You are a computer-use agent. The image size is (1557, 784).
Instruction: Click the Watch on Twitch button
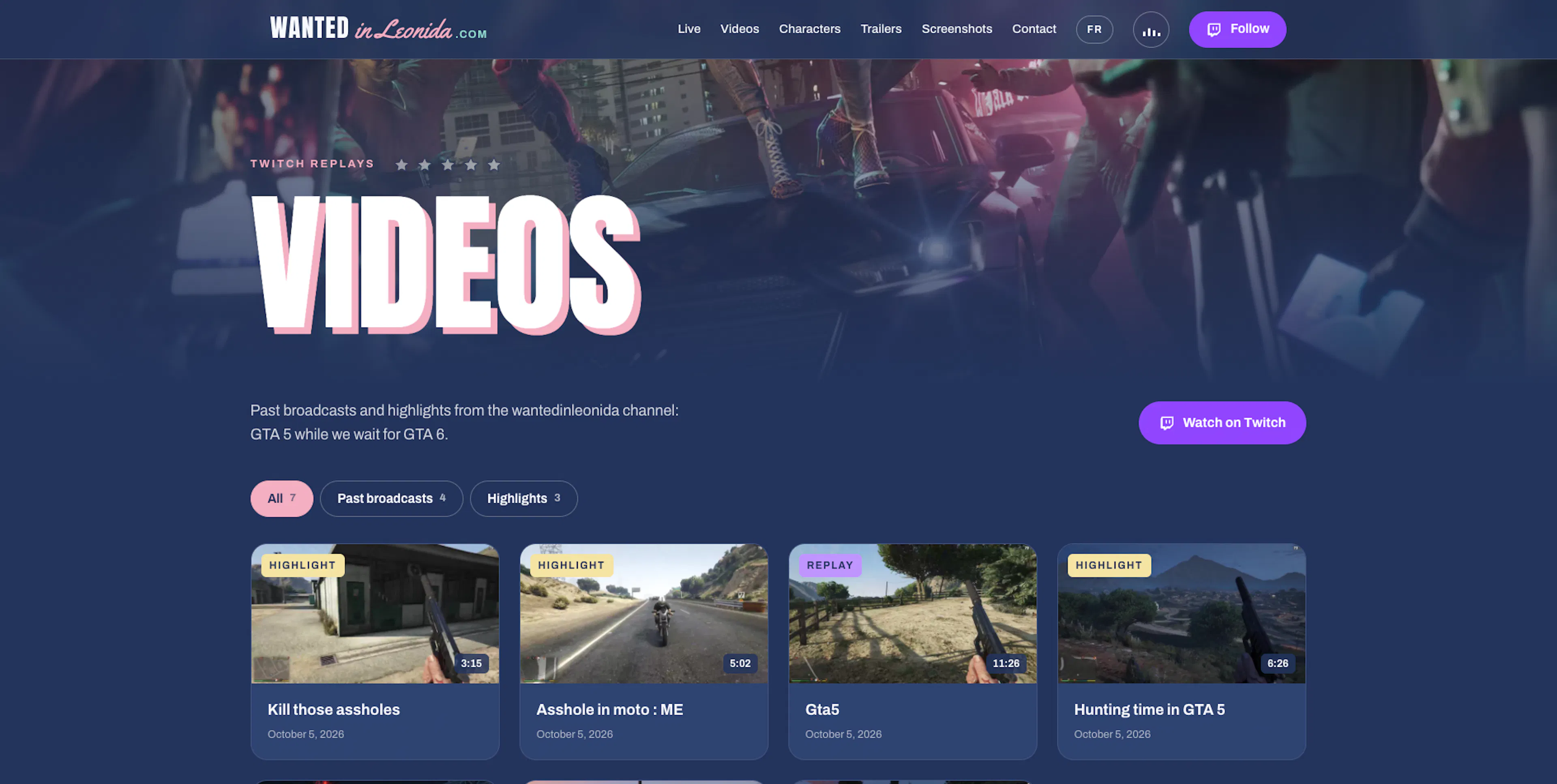click(x=1222, y=422)
